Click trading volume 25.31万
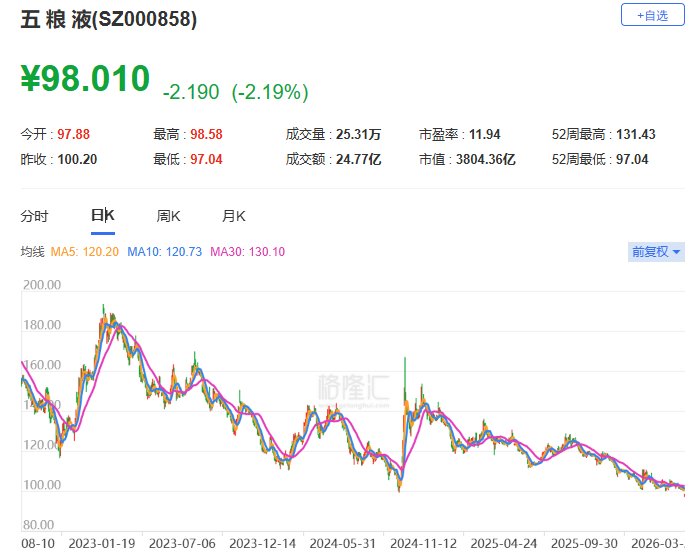Viewport: 696px width, 555px height. 358,134
